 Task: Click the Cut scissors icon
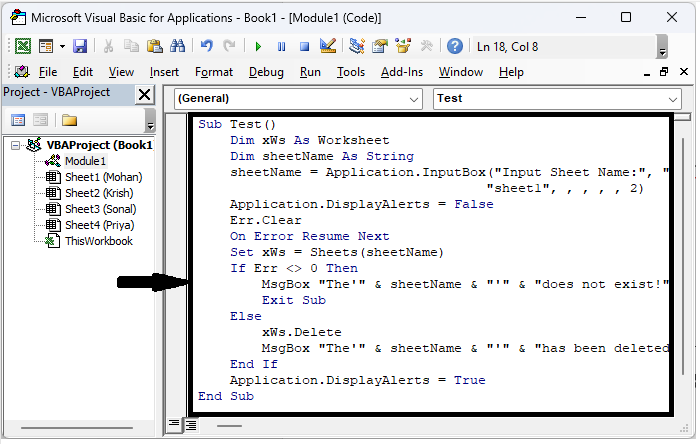(108, 46)
